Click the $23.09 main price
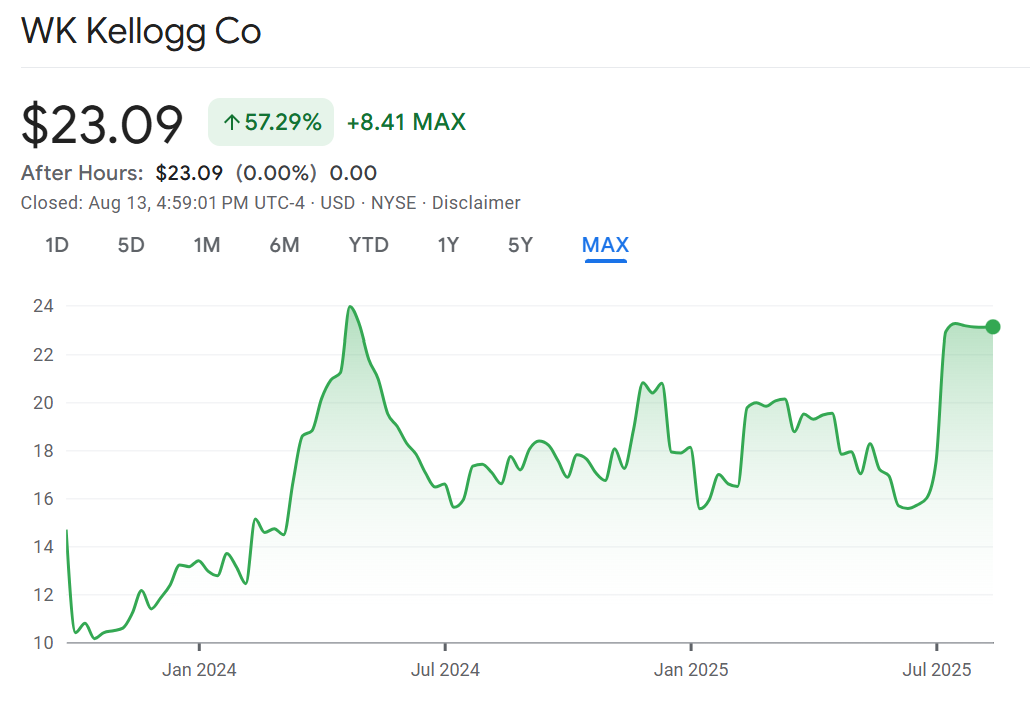 tap(102, 124)
